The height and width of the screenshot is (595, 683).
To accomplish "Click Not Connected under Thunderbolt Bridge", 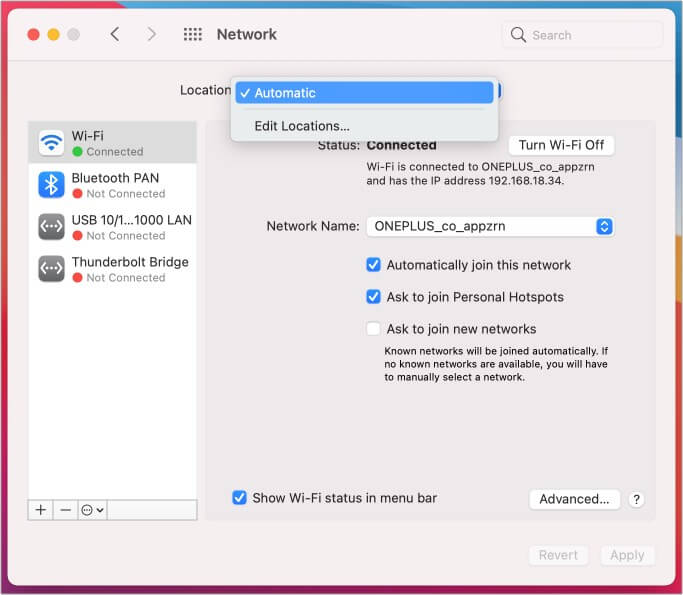I will [x=125, y=277].
